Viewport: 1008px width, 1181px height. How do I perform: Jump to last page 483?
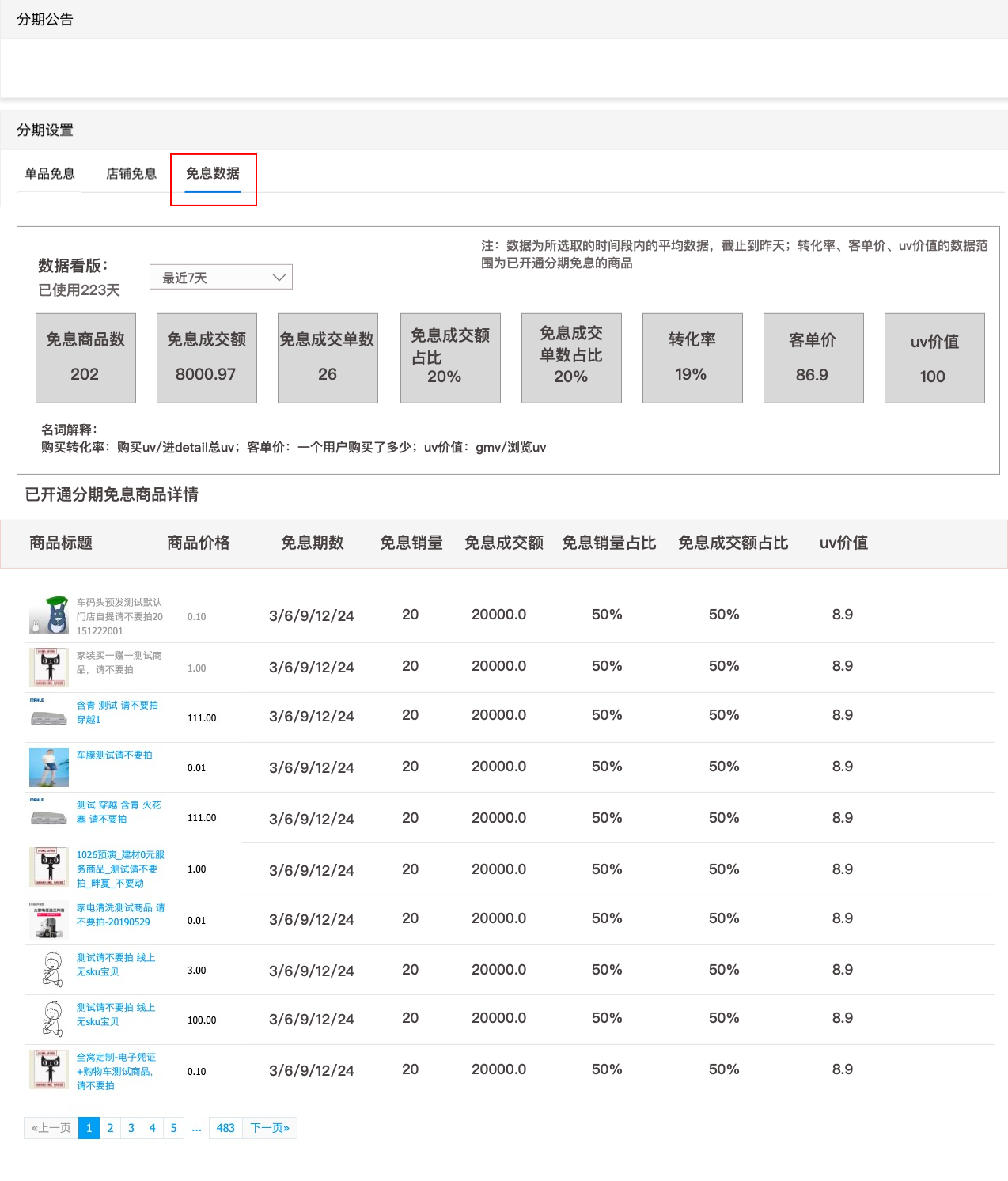[x=225, y=1128]
